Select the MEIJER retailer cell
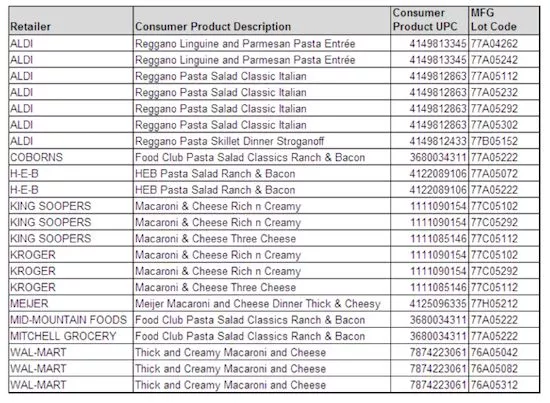Viewport: 550px width, 403px height. (x=71, y=303)
